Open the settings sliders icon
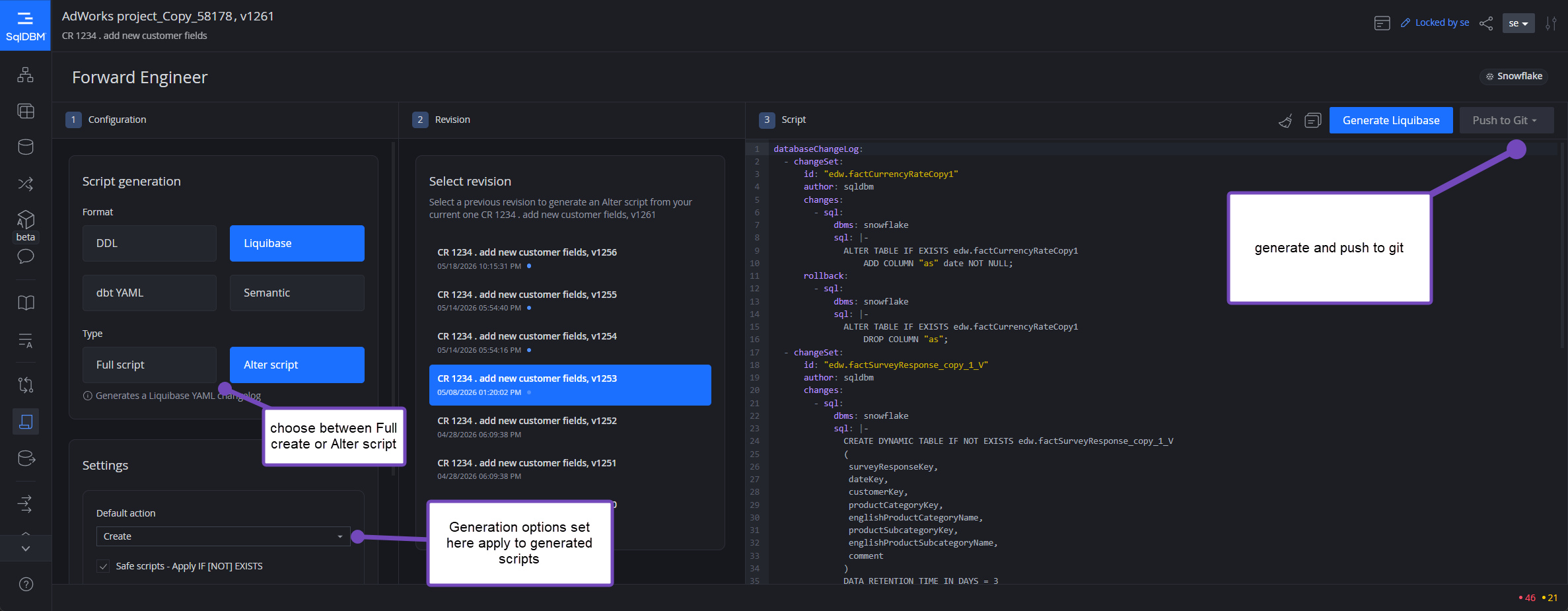Viewport: 1568px width, 611px height. [1551, 23]
